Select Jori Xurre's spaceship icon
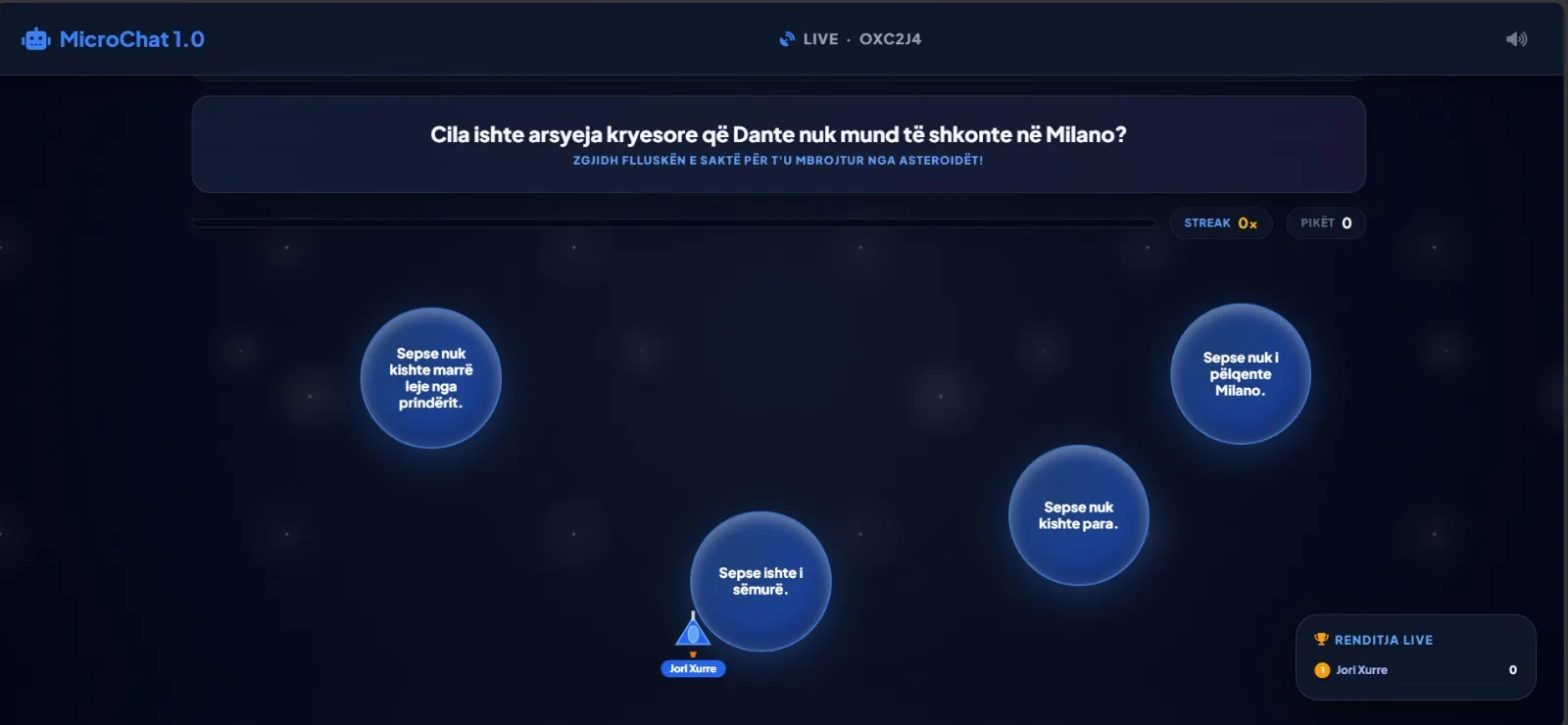The image size is (1568, 725). [x=693, y=630]
